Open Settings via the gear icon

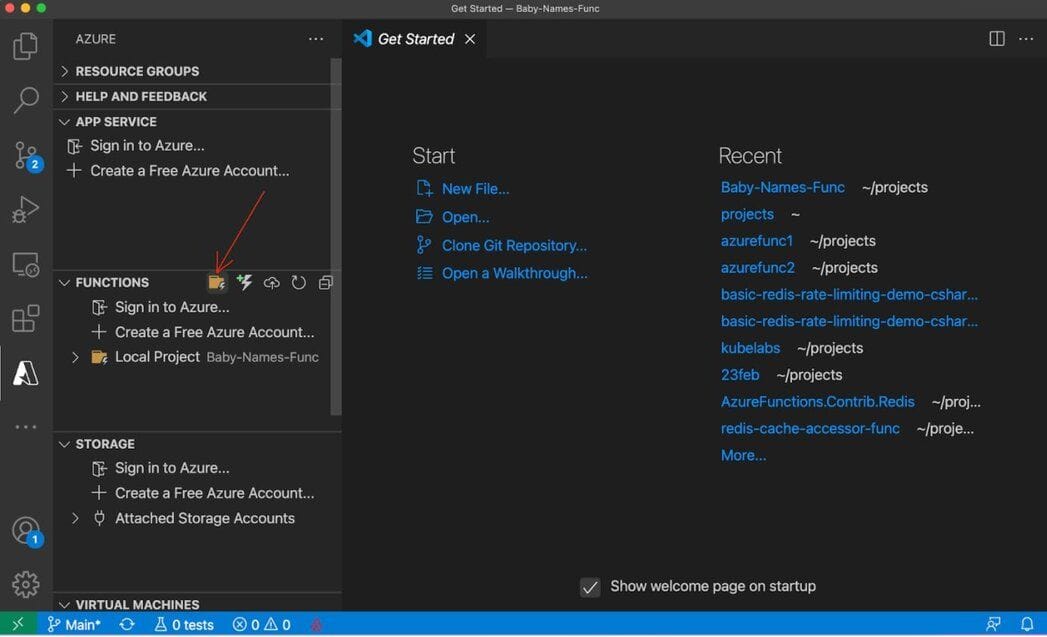point(26,585)
